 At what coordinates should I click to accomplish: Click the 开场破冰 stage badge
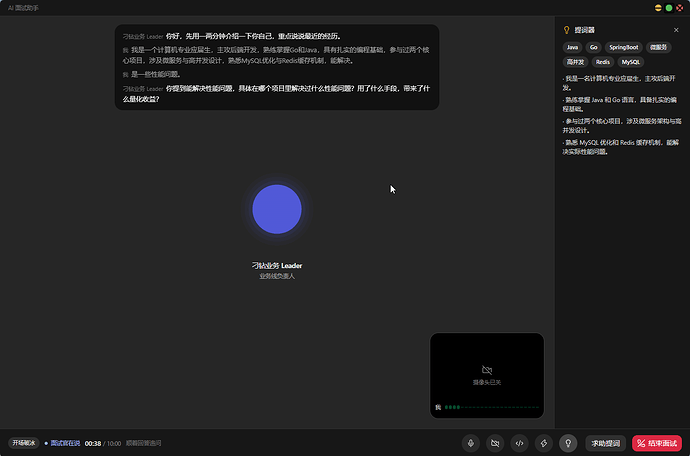click(24, 443)
